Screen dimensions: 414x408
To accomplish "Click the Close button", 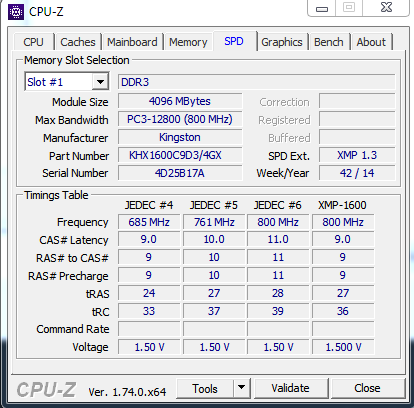I will [367, 388].
